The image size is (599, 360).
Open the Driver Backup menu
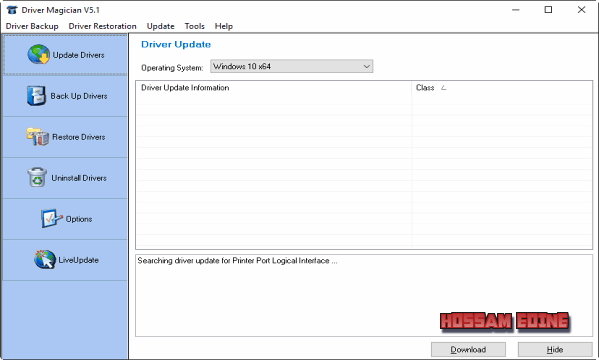(x=32, y=26)
